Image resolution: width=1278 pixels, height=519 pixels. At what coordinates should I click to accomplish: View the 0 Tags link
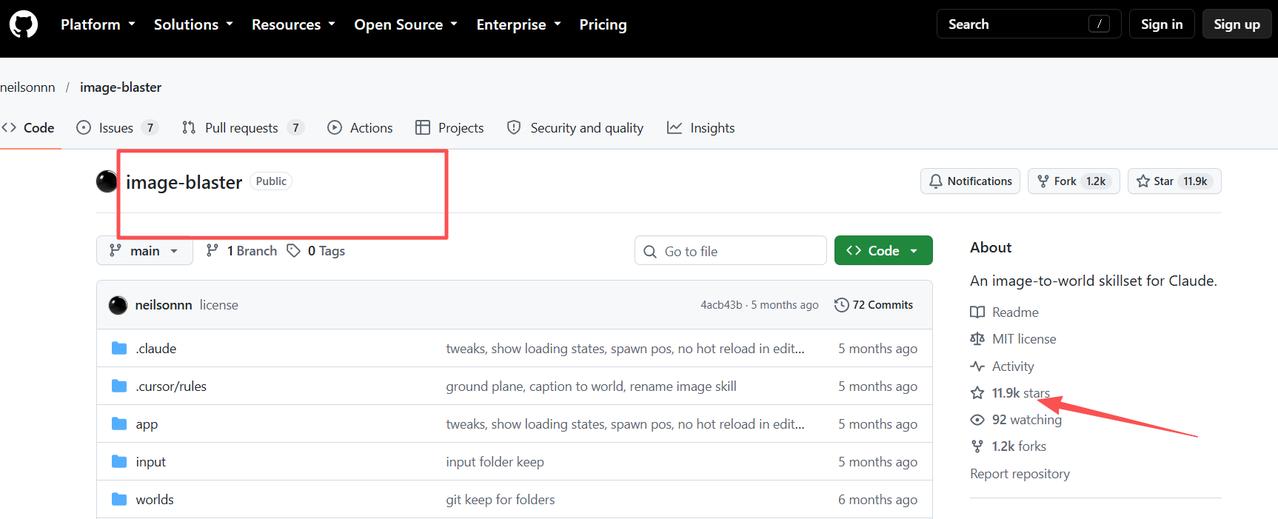click(x=316, y=251)
